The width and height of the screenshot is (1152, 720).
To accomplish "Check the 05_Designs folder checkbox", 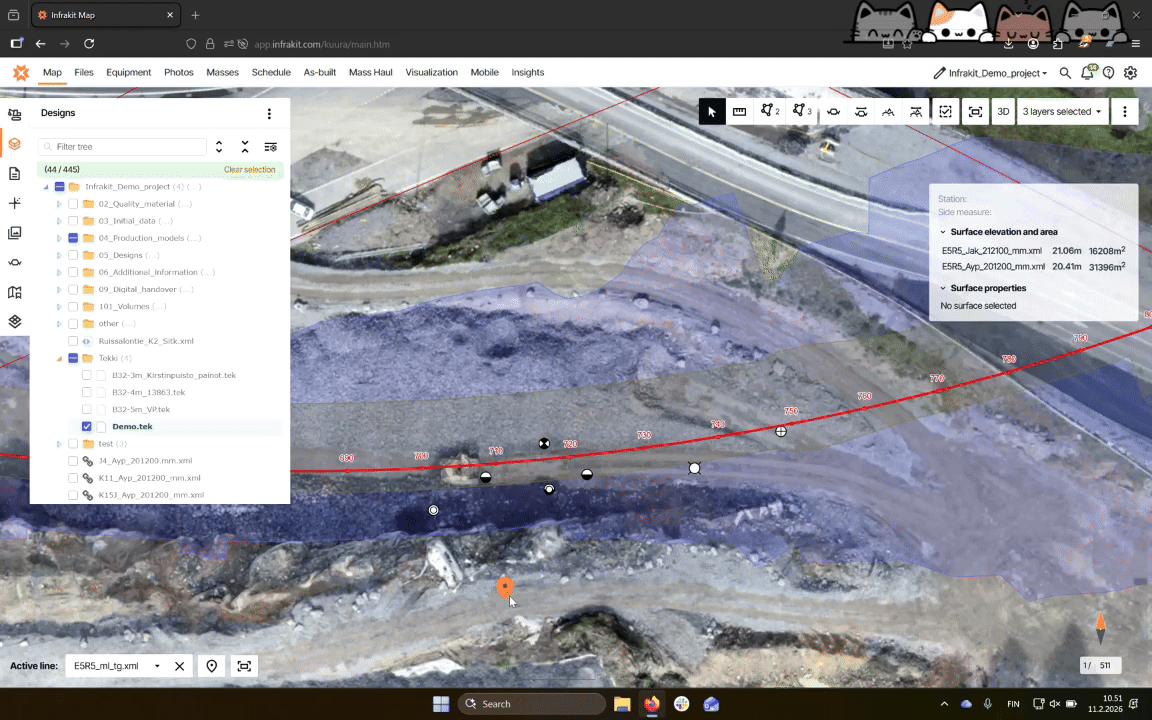I will coord(73,255).
